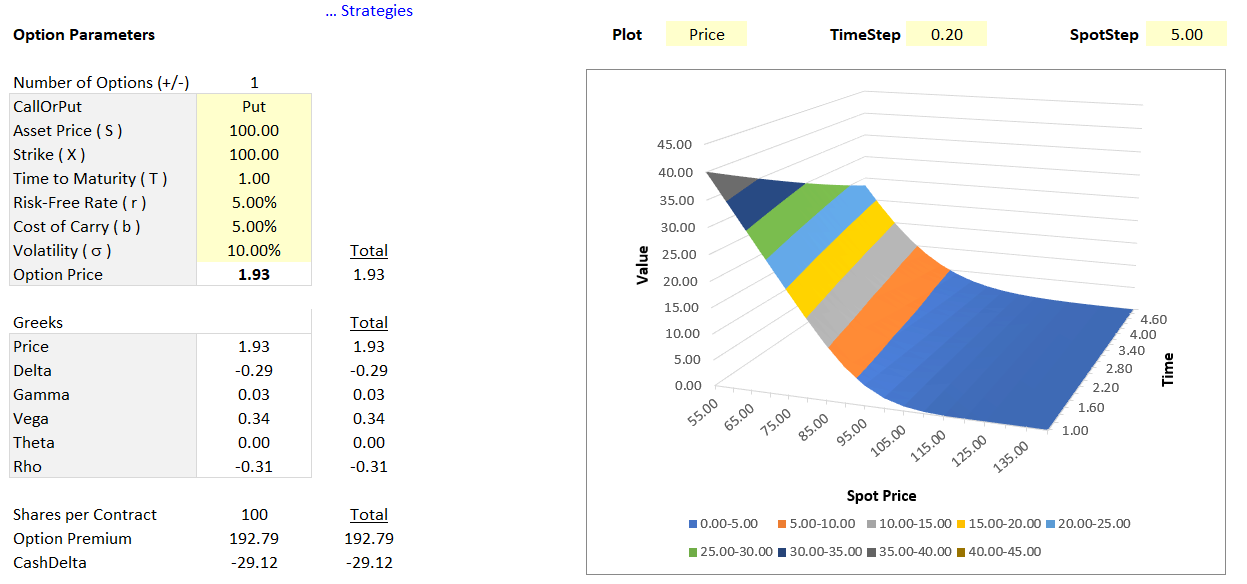Open the Strategies link

pyautogui.click(x=369, y=11)
